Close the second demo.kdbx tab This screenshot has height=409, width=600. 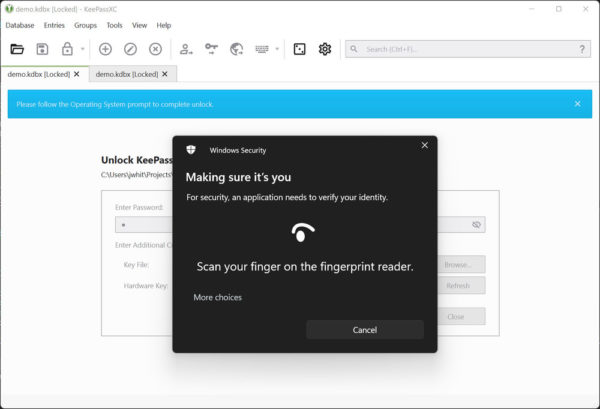pyautogui.click(x=165, y=74)
